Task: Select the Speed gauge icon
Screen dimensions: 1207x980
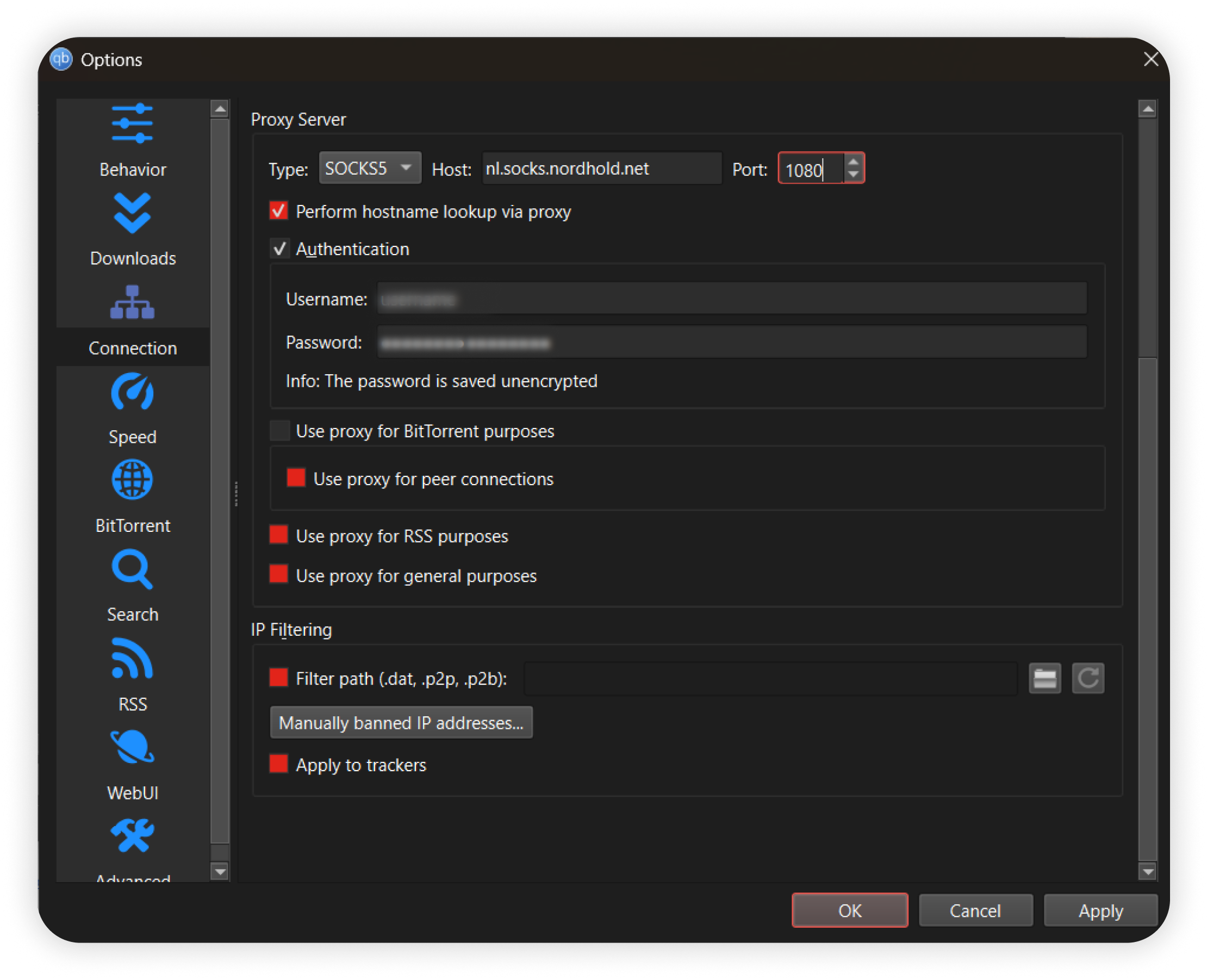Action: (132, 392)
